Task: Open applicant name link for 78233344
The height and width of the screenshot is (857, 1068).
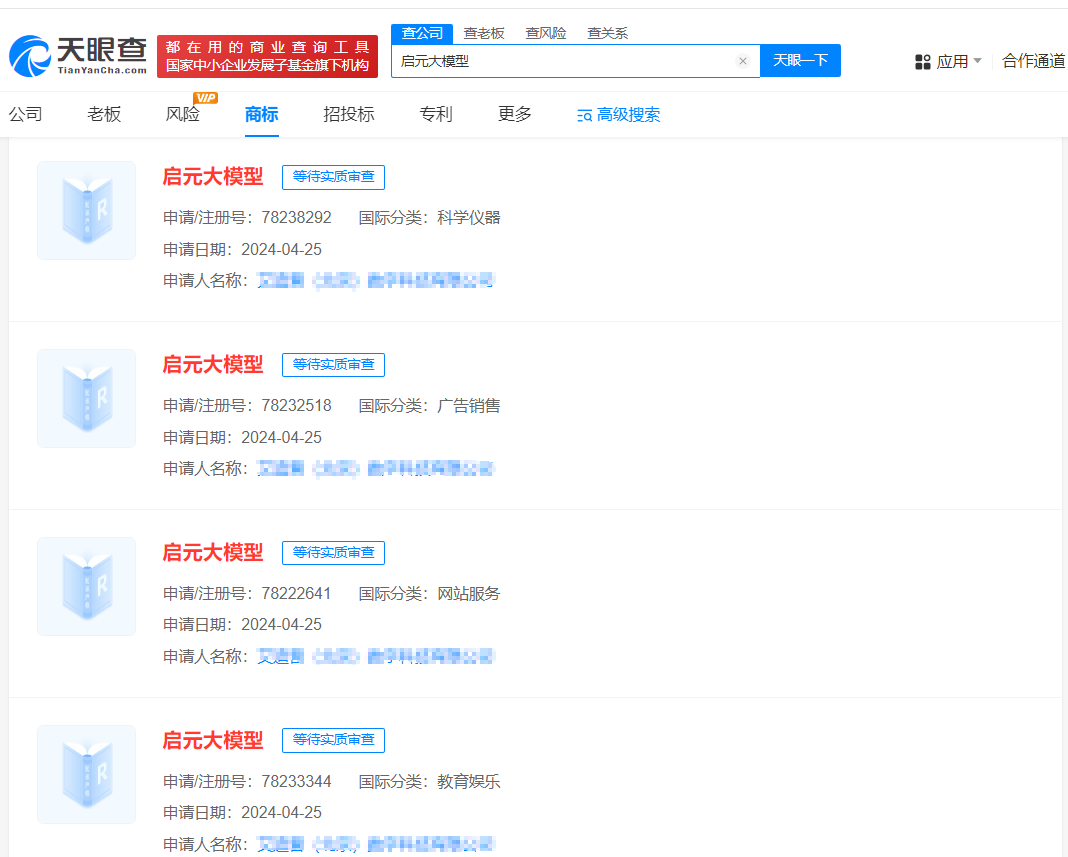Action: [375, 845]
